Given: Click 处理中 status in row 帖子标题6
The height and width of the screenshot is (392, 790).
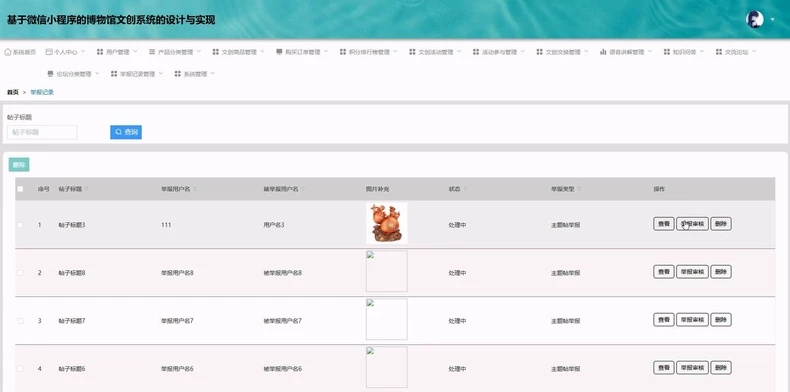Looking at the screenshot, I should click(x=457, y=369).
